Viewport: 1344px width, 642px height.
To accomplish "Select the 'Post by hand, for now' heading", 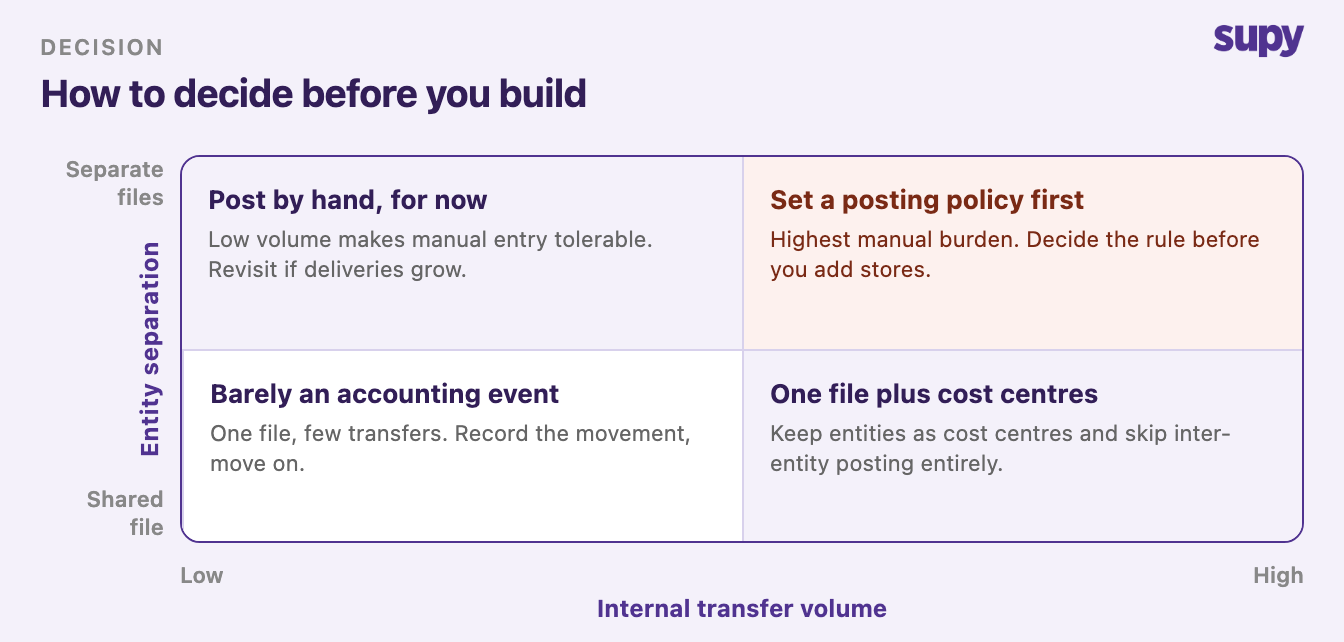I will [x=348, y=200].
